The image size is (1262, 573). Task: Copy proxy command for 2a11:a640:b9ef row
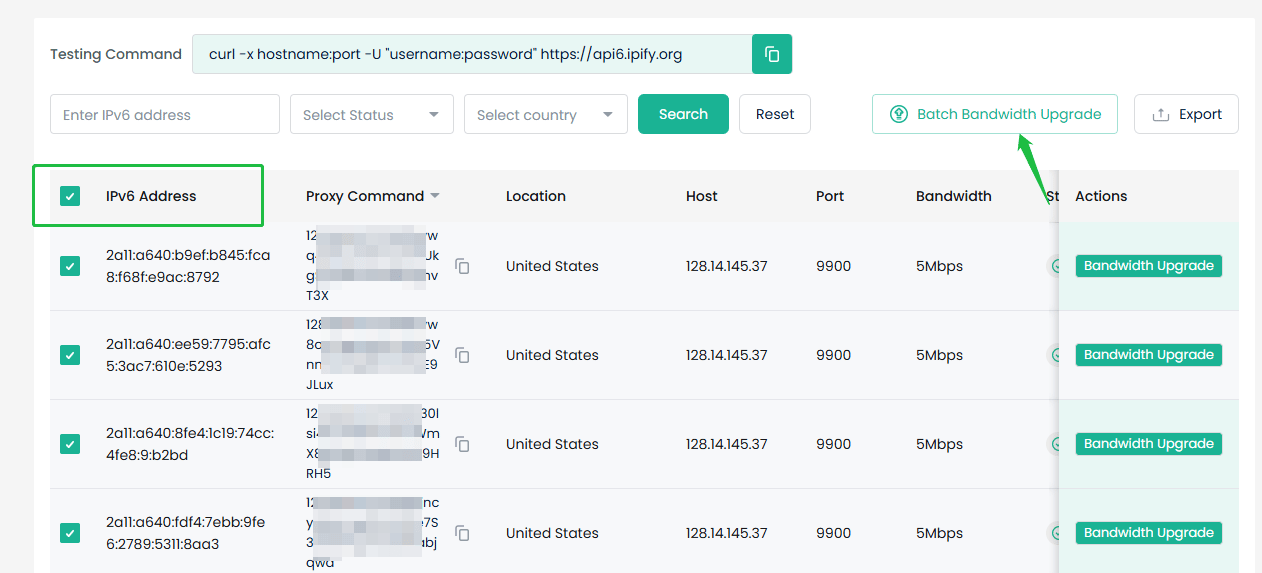tap(462, 266)
